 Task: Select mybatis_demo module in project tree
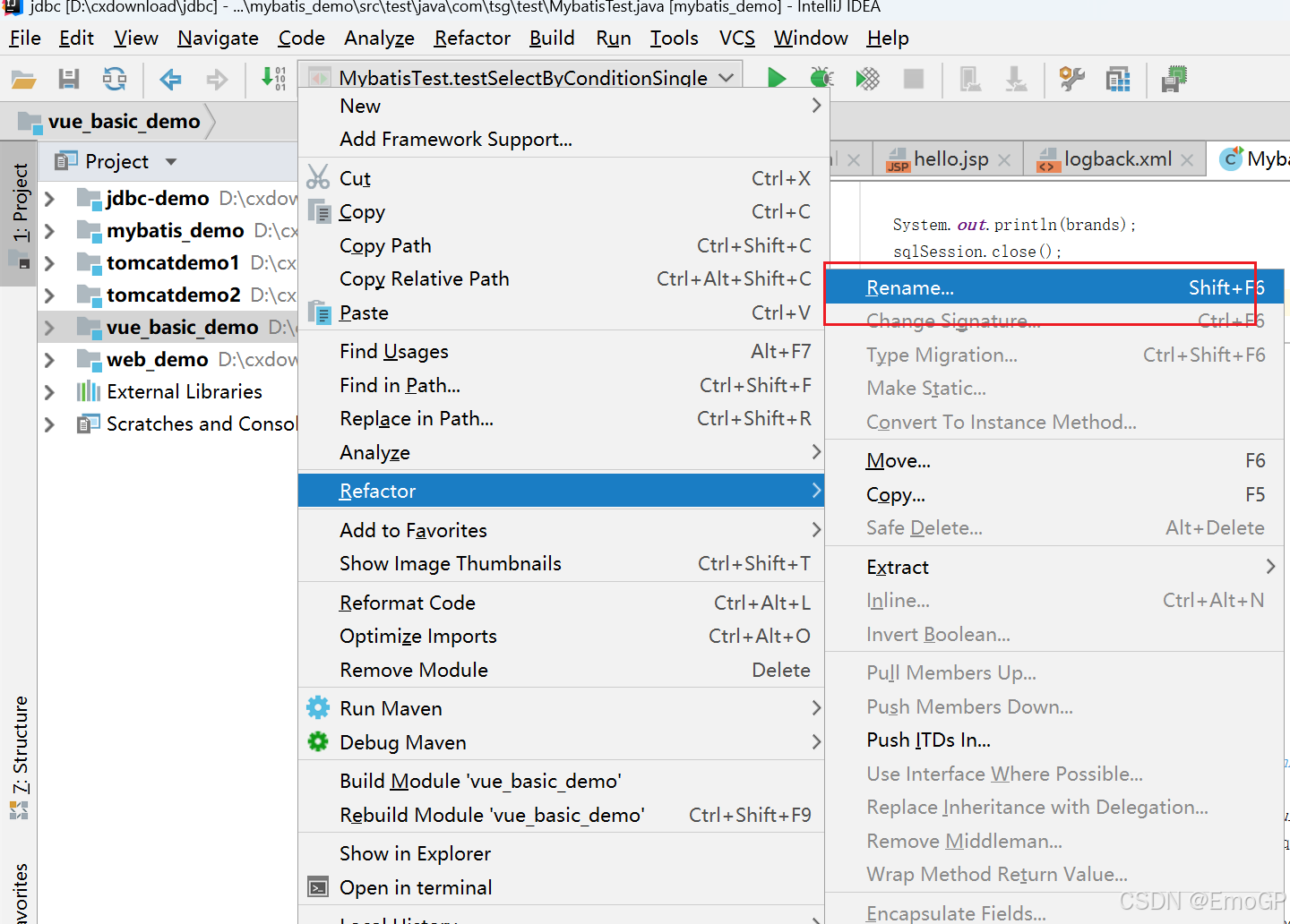(x=175, y=230)
